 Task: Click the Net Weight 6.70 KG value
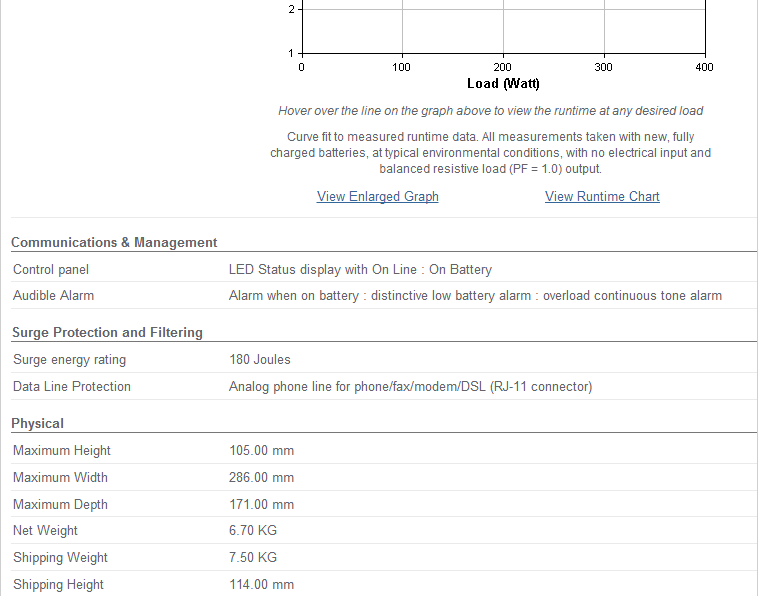[253, 531]
